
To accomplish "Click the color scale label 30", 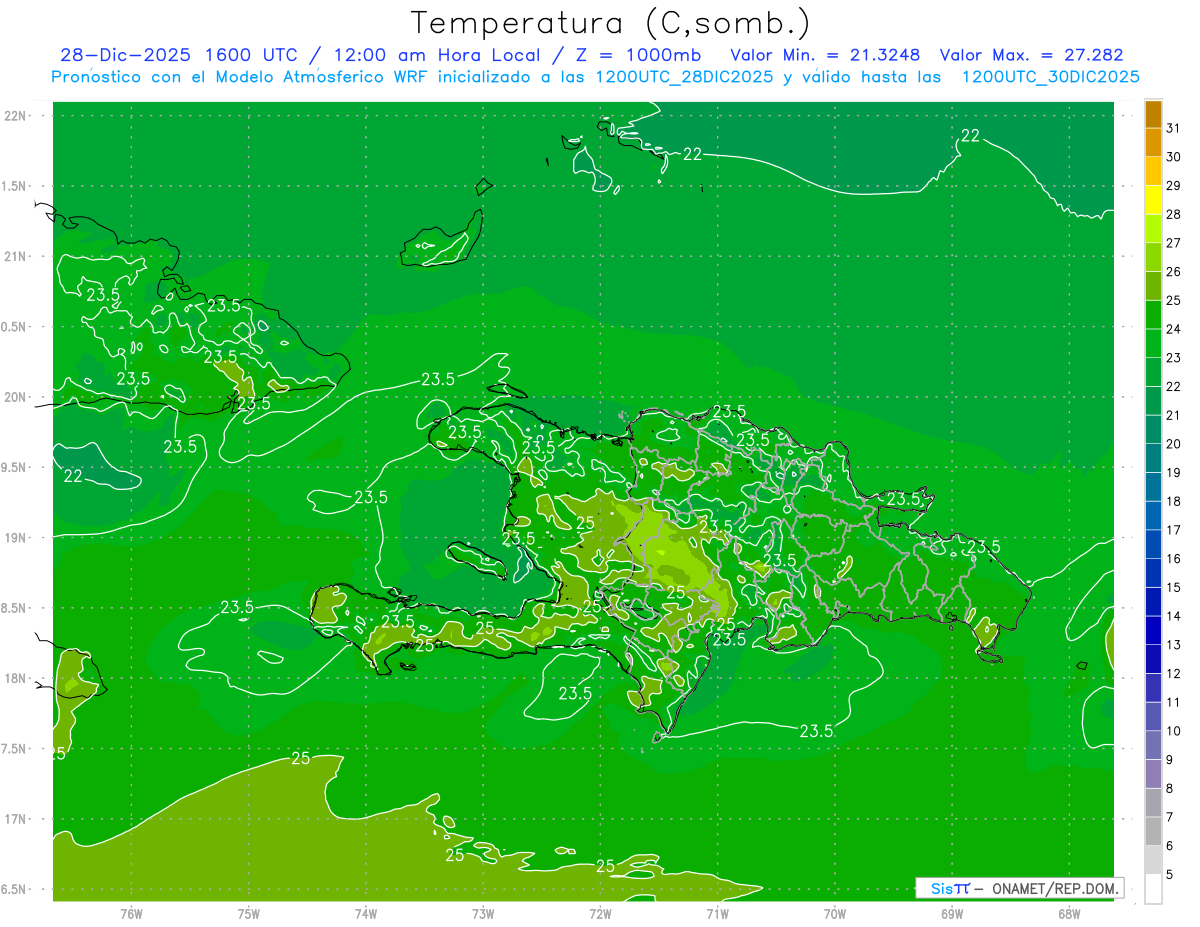I will (x=1173, y=157).
